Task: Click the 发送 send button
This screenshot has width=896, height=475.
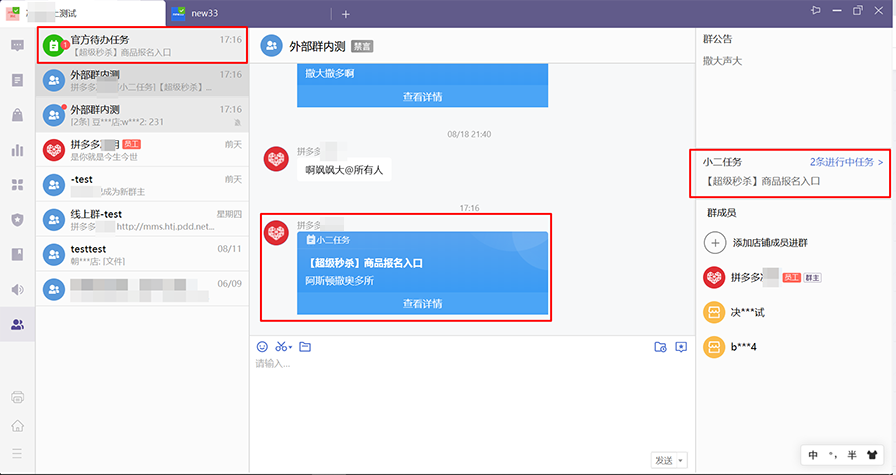Action: point(663,460)
